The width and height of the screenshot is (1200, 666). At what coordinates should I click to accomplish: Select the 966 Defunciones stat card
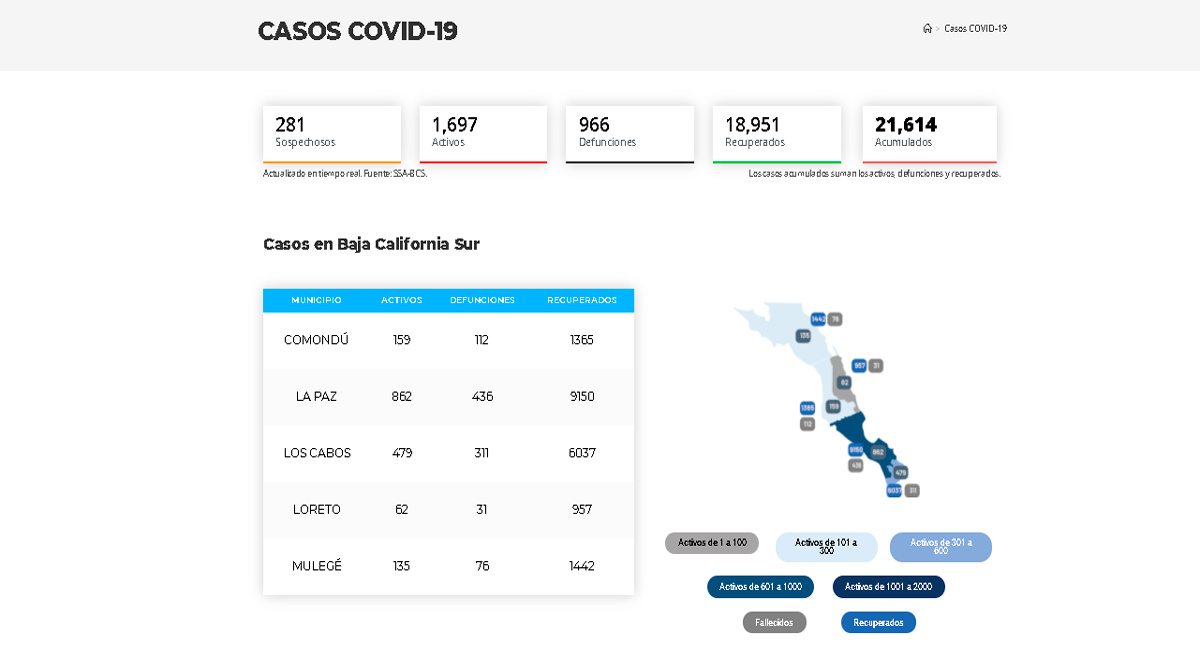point(630,134)
